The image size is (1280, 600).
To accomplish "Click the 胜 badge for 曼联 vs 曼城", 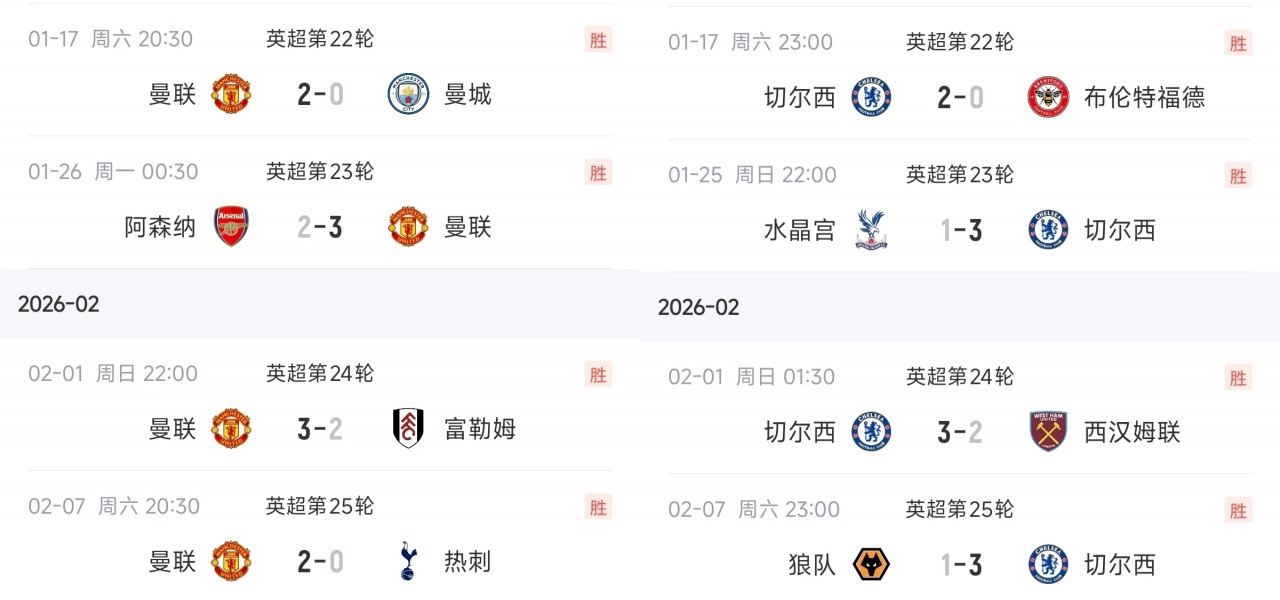I will click(598, 40).
